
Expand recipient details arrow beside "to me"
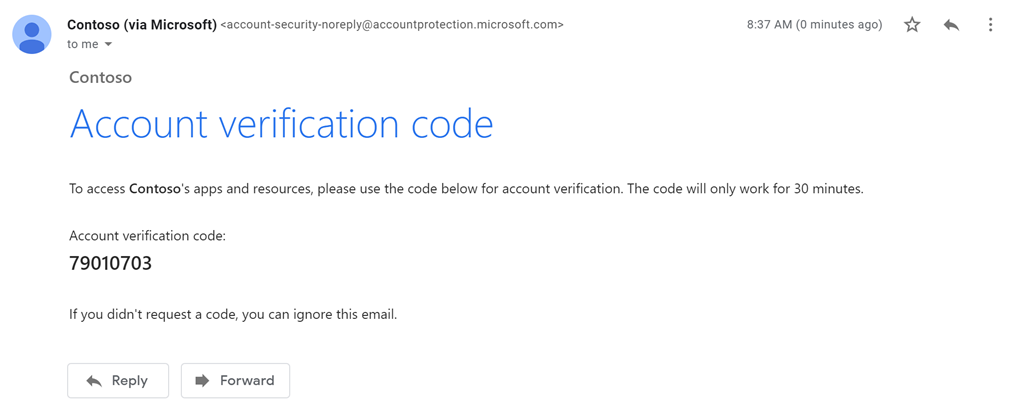pyautogui.click(x=108, y=45)
